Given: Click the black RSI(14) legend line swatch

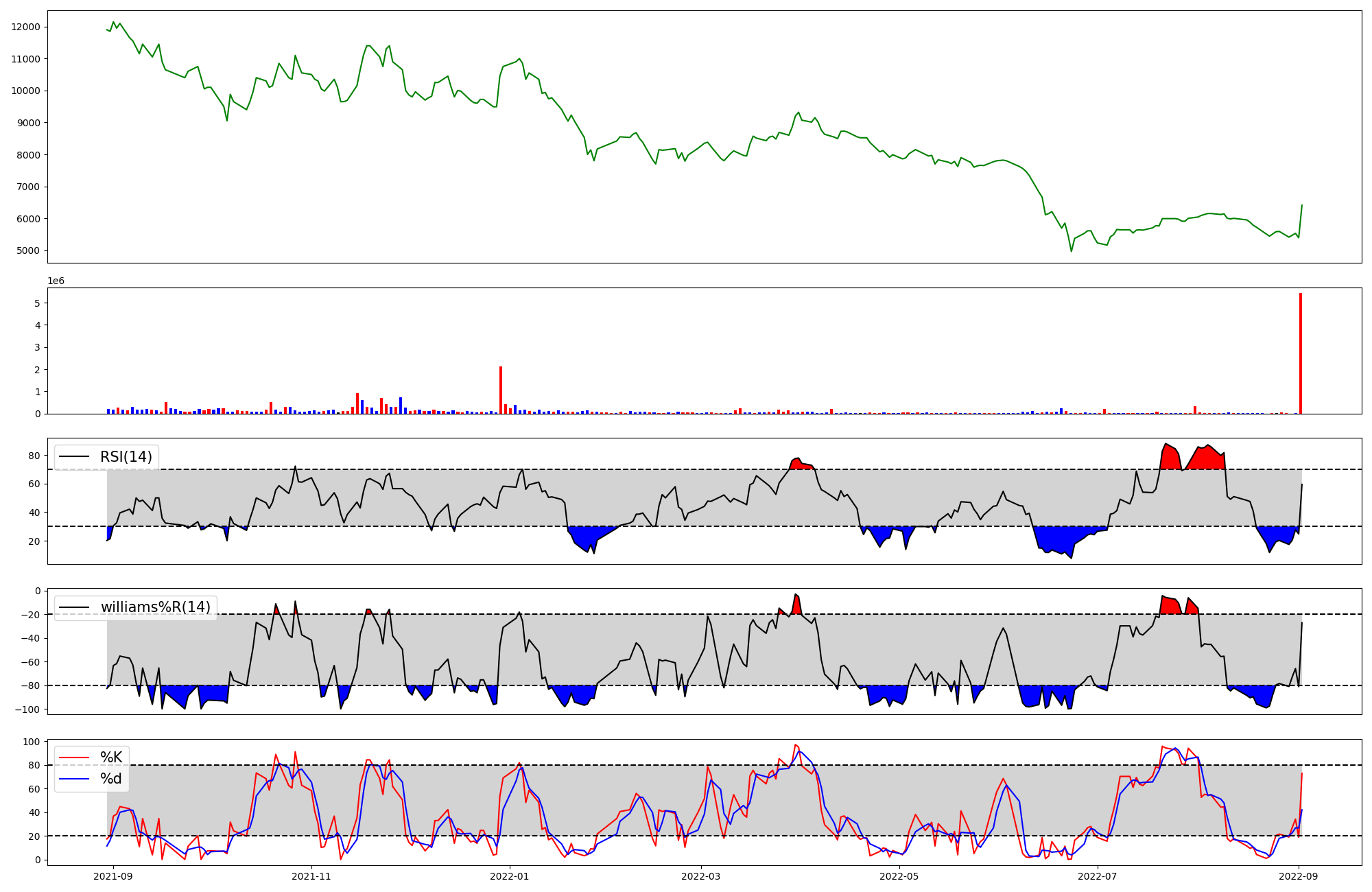Looking at the screenshot, I should click(74, 457).
